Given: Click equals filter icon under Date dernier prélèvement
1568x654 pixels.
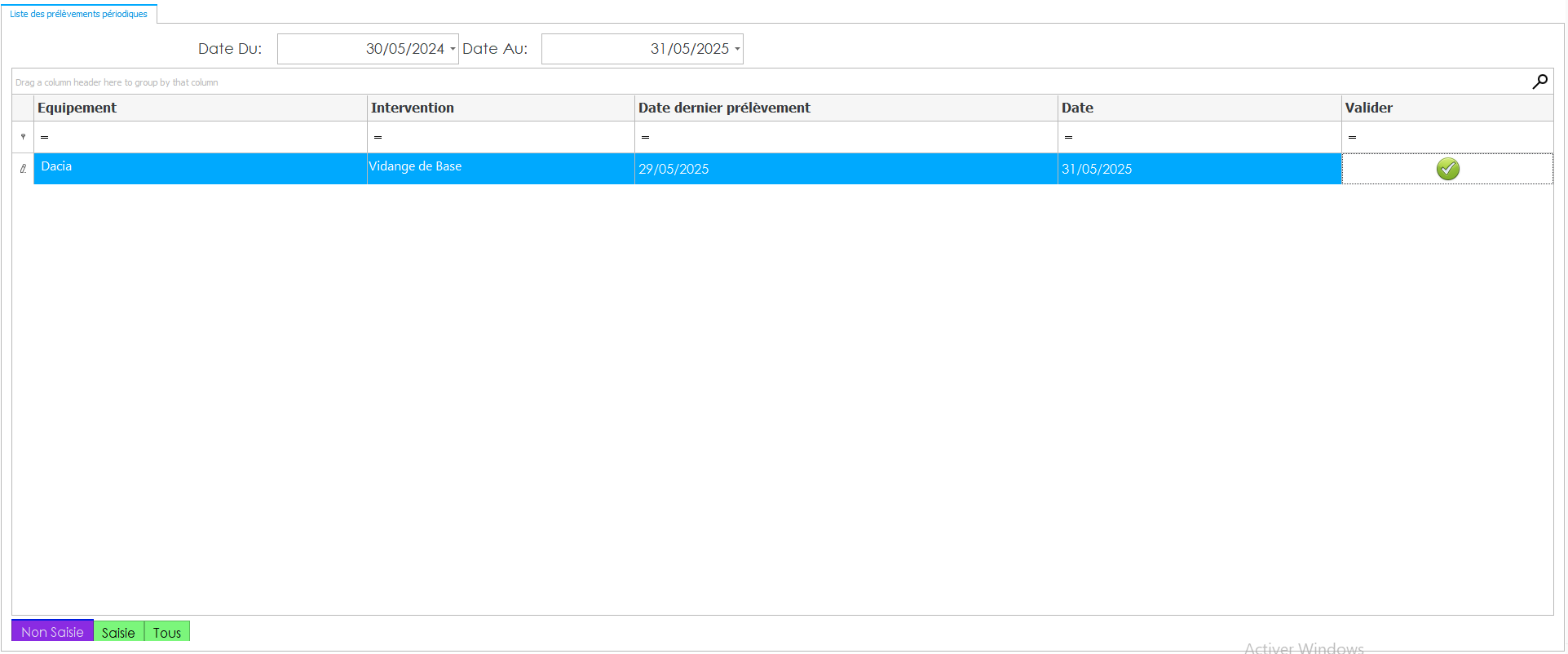Looking at the screenshot, I should 645,137.
